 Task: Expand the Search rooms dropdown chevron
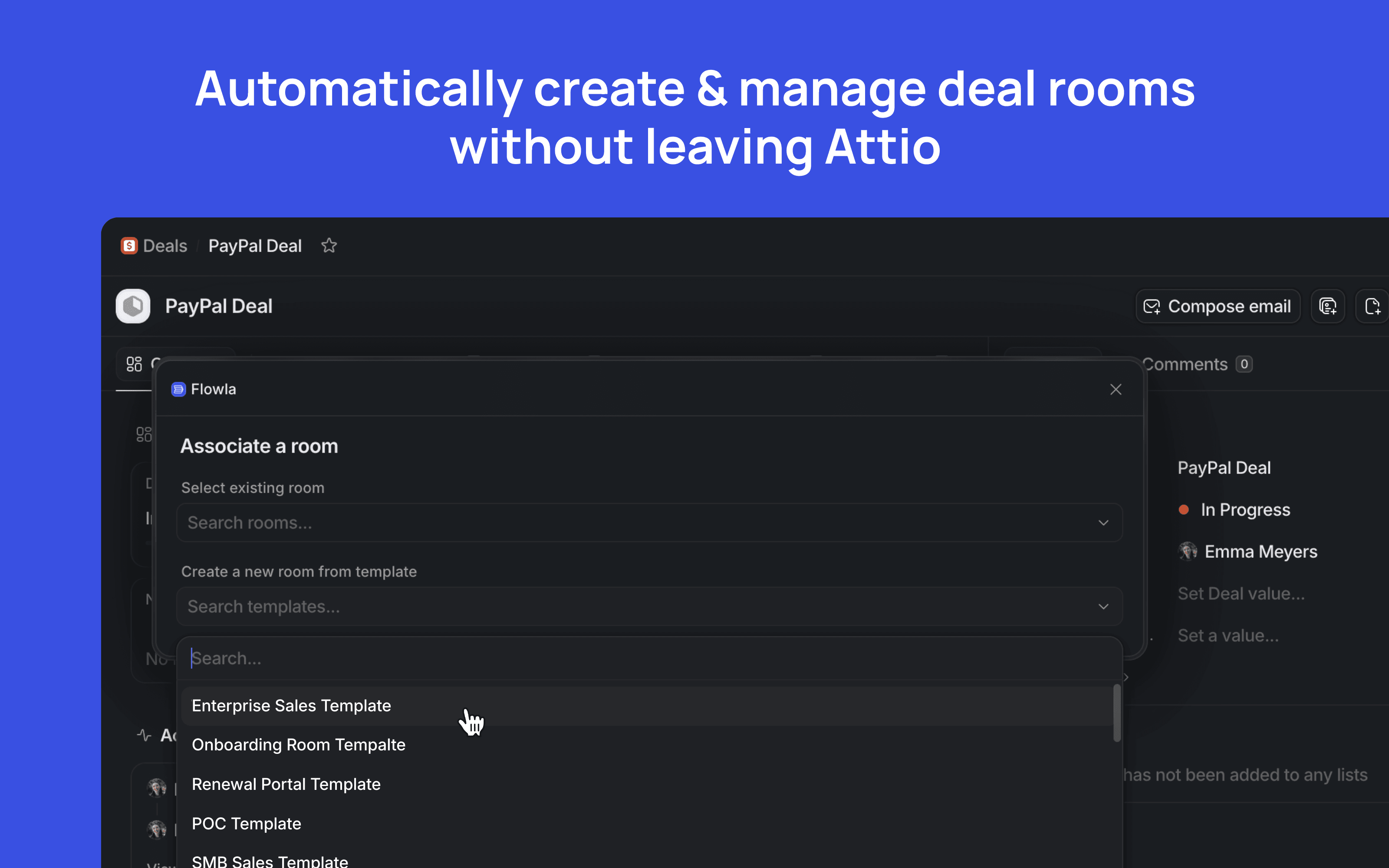pyautogui.click(x=1103, y=523)
